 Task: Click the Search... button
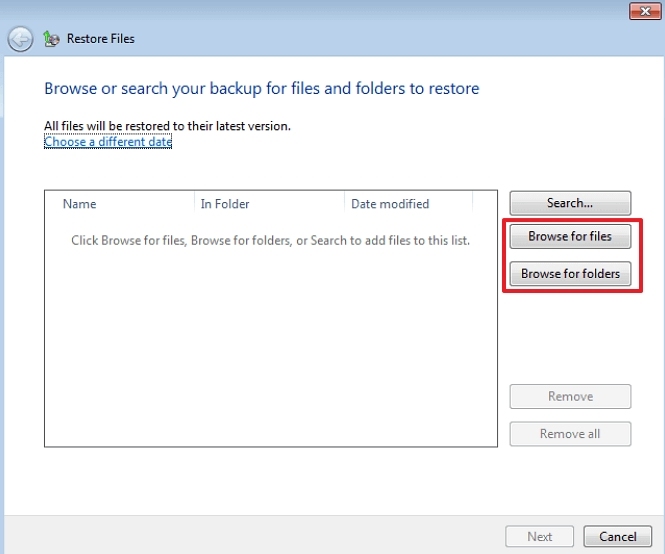570,203
